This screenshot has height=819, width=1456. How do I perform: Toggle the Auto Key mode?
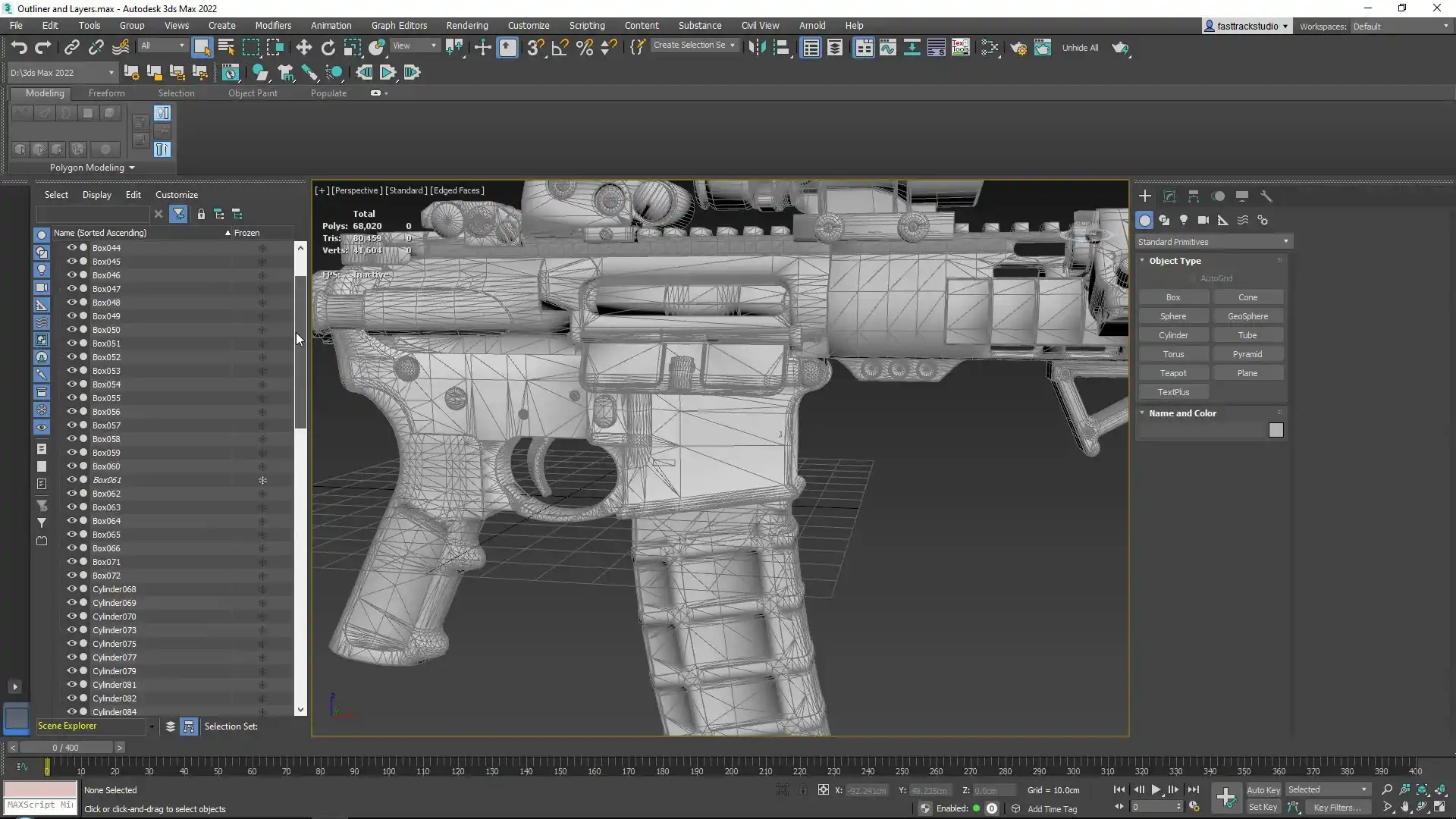[x=1263, y=789]
